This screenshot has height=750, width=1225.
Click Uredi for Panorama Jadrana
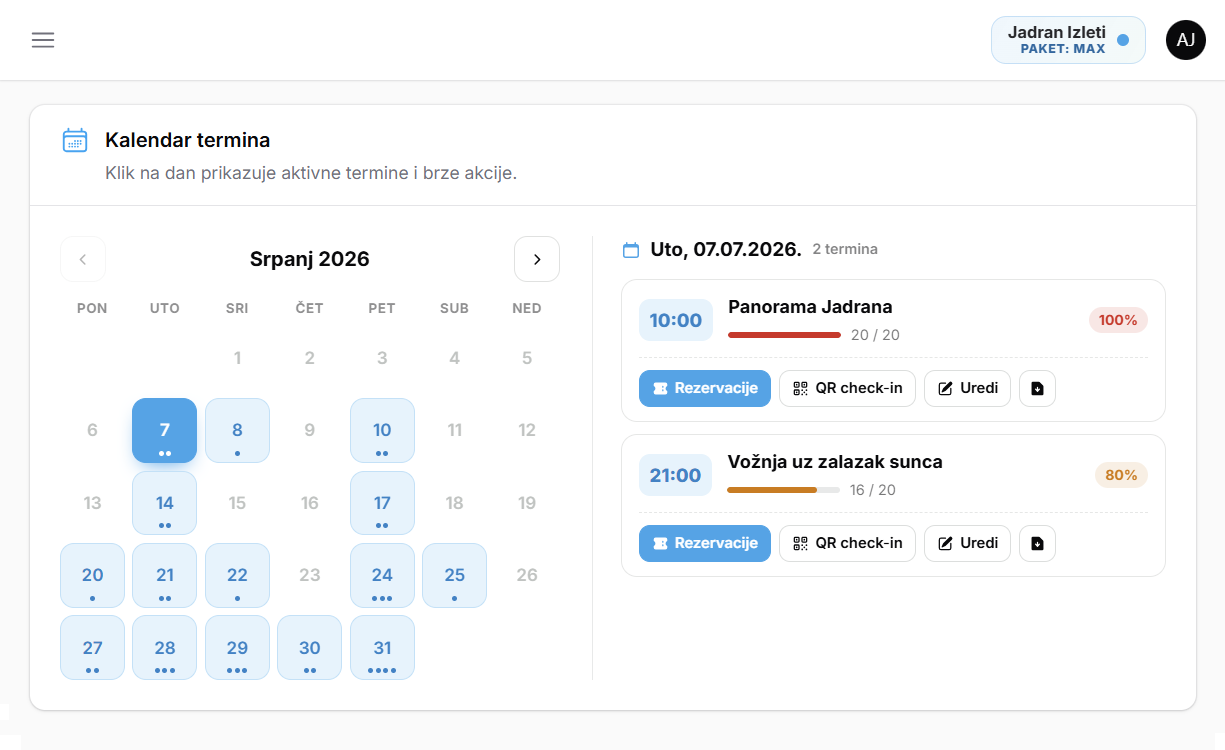pos(967,388)
